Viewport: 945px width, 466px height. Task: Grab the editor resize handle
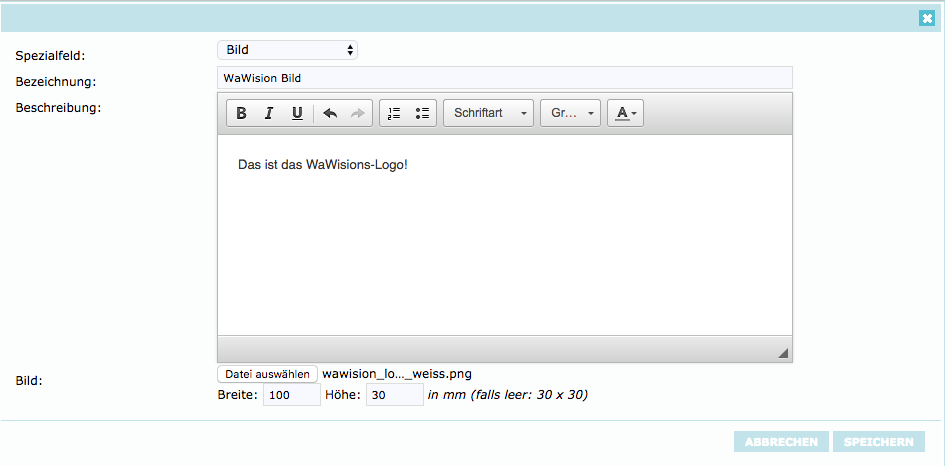[783, 352]
